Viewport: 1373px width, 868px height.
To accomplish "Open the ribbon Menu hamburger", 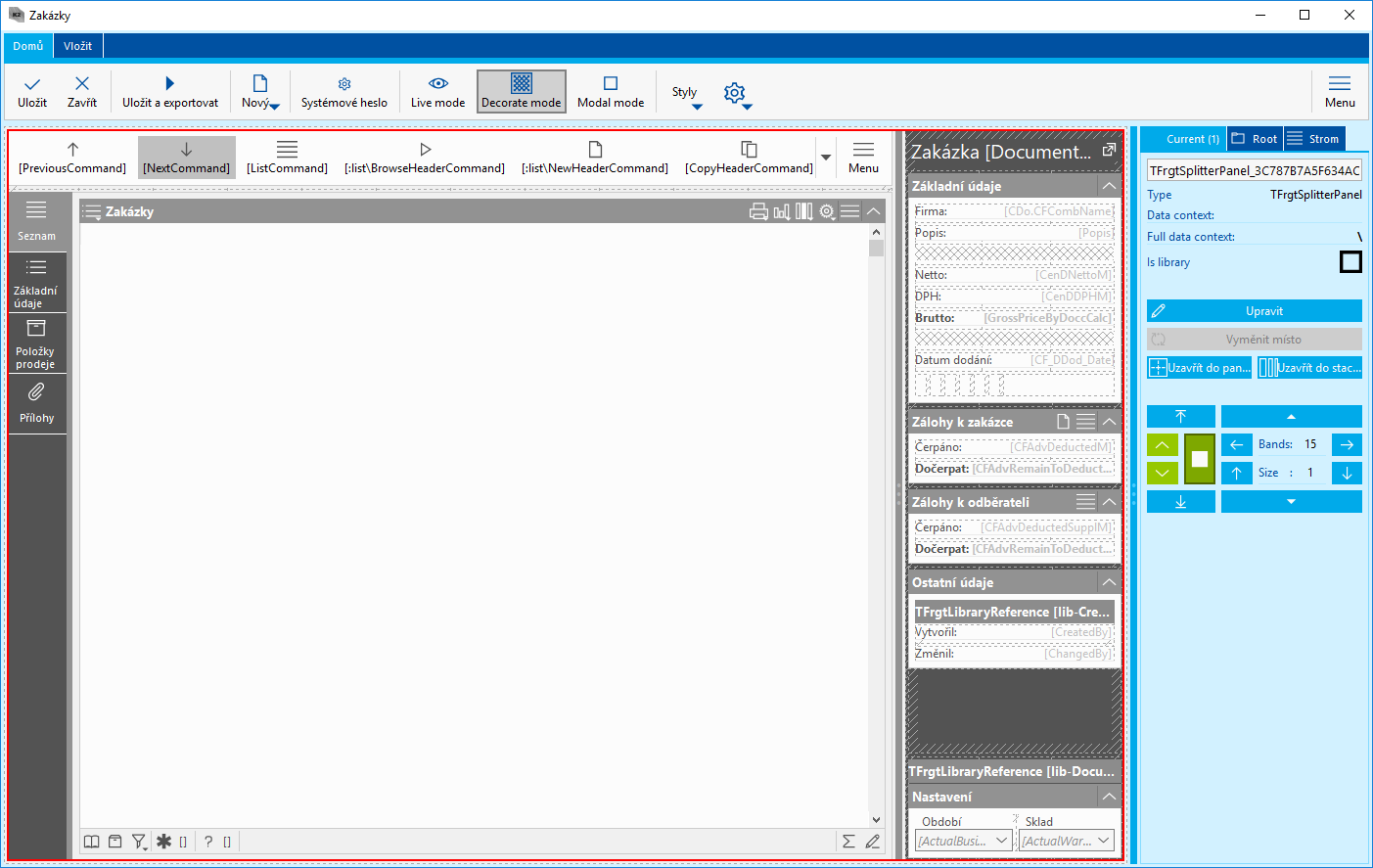I will click(x=1340, y=91).
